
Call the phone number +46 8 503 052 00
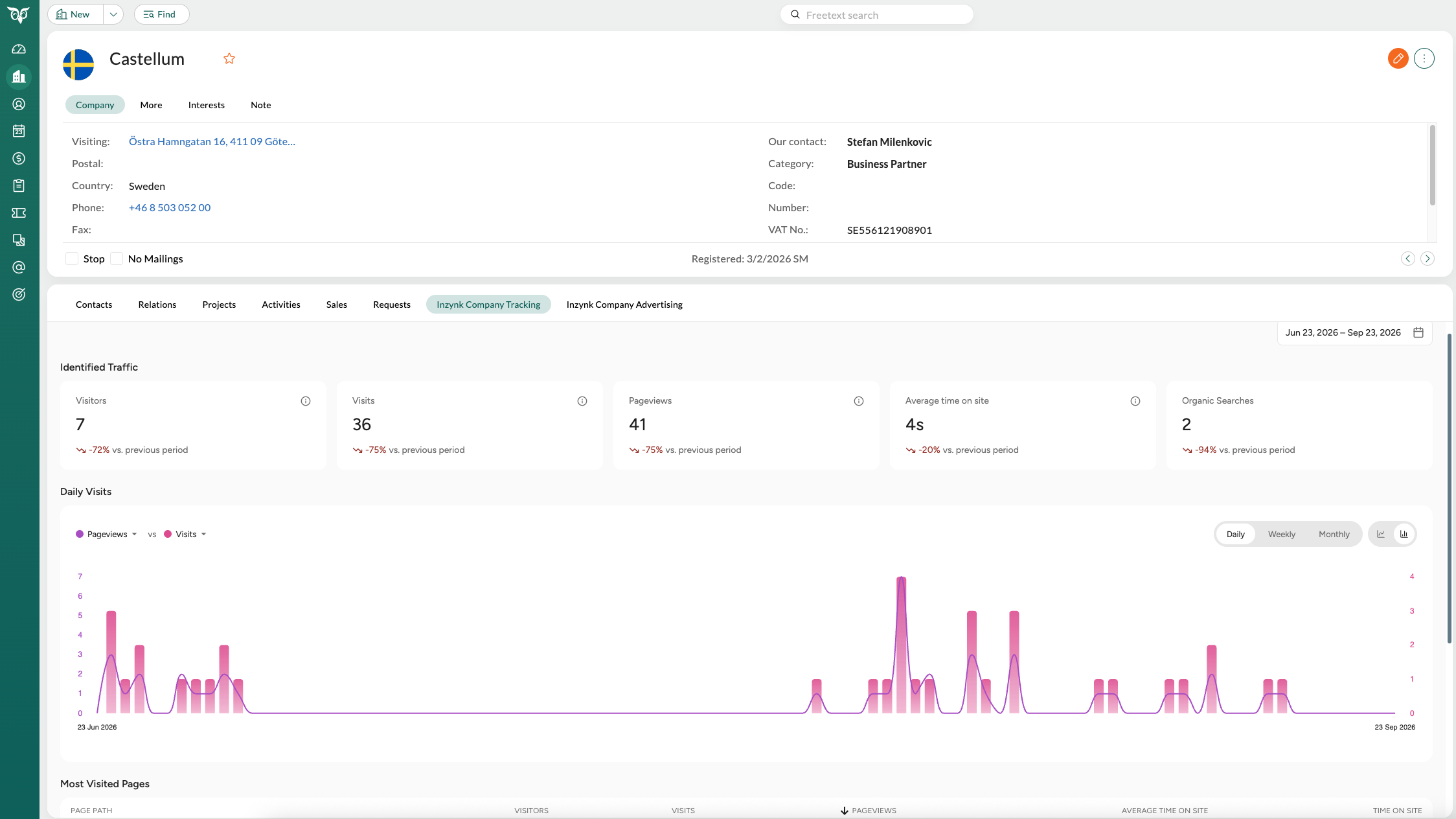170,207
